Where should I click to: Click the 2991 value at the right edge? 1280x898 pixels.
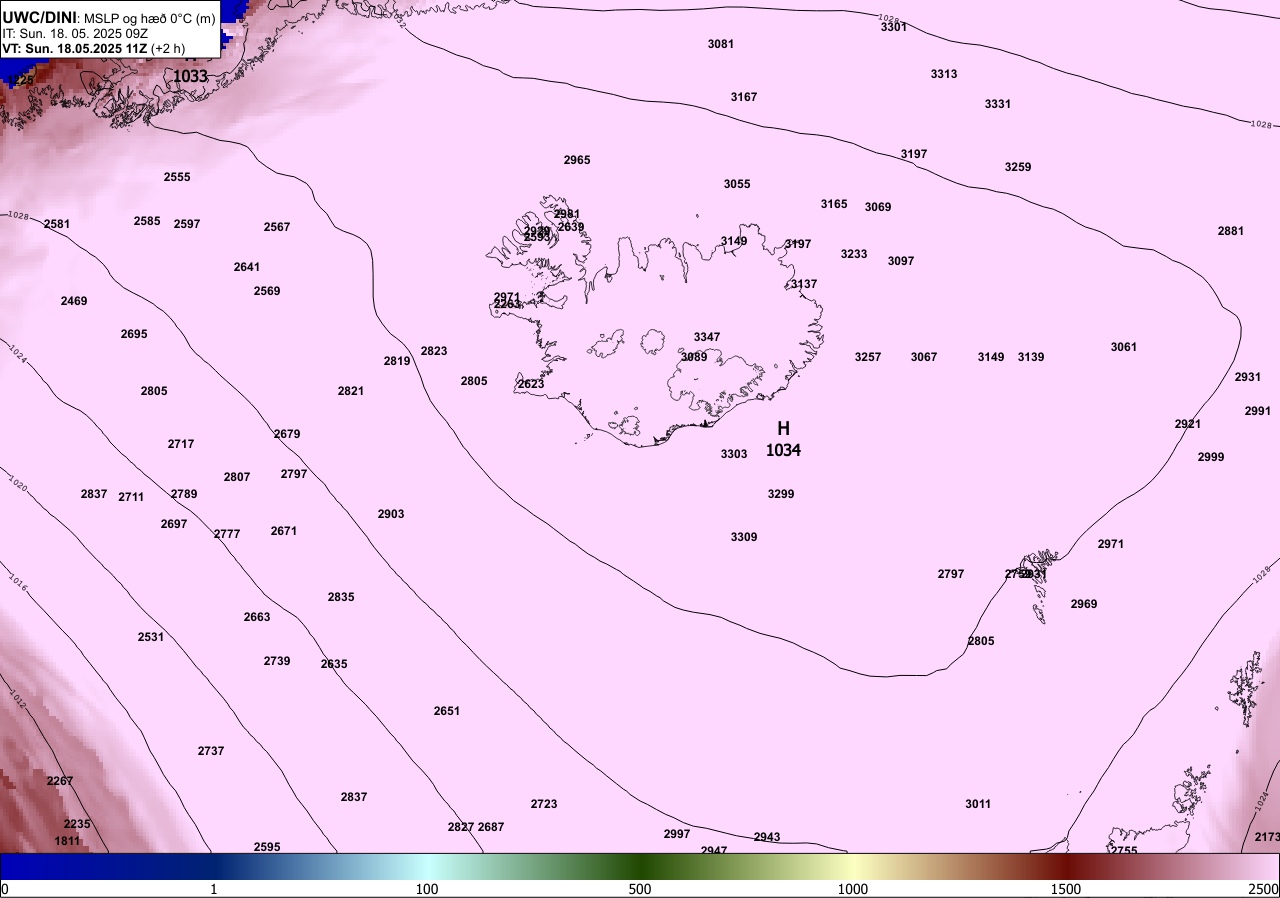click(x=1258, y=411)
